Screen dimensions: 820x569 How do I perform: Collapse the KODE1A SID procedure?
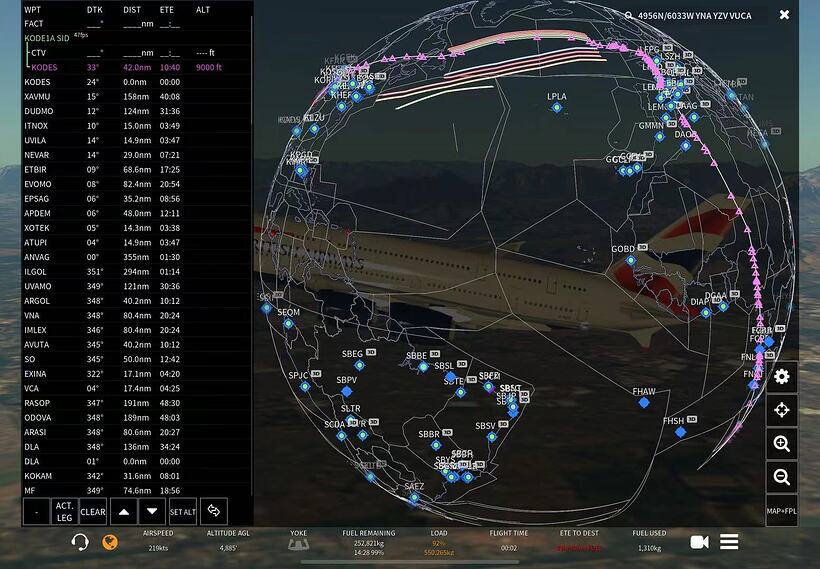47,38
